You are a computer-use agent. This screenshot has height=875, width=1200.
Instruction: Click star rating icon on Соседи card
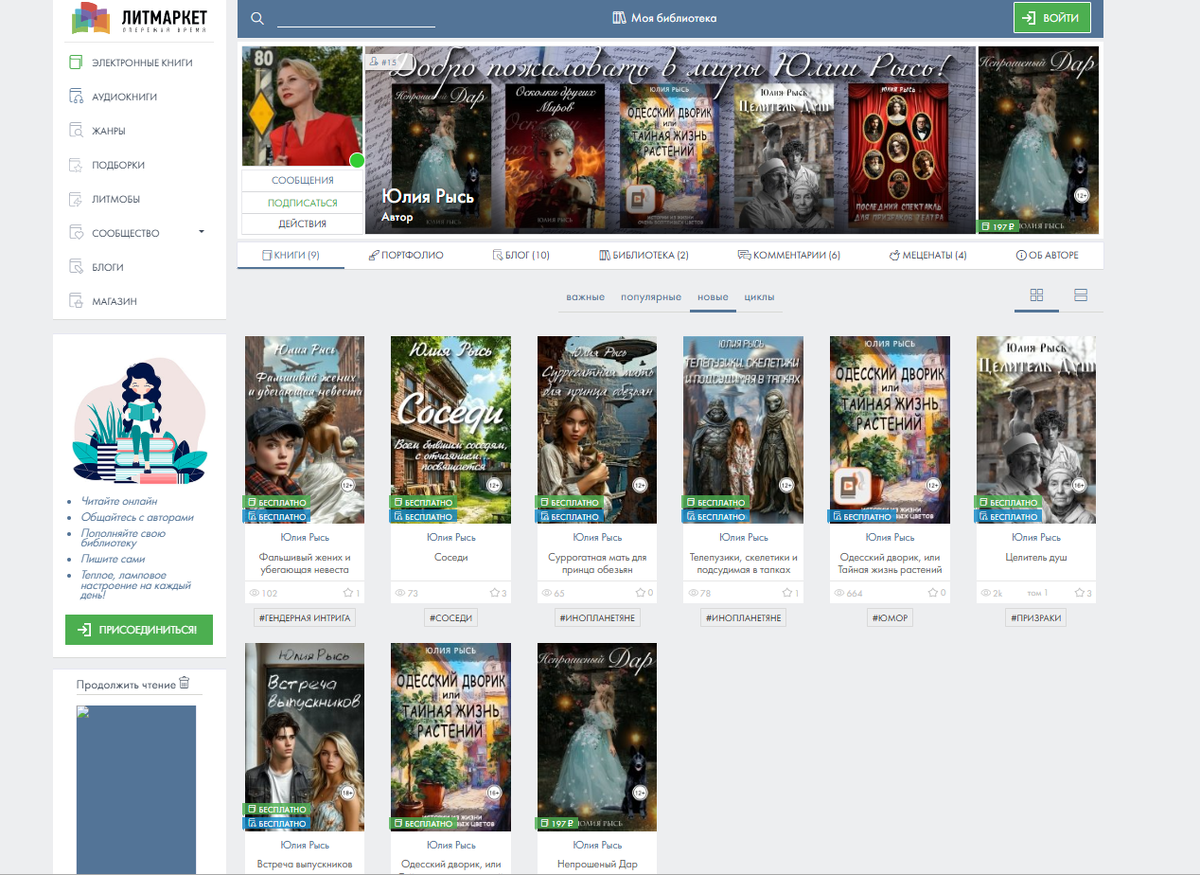click(x=494, y=593)
